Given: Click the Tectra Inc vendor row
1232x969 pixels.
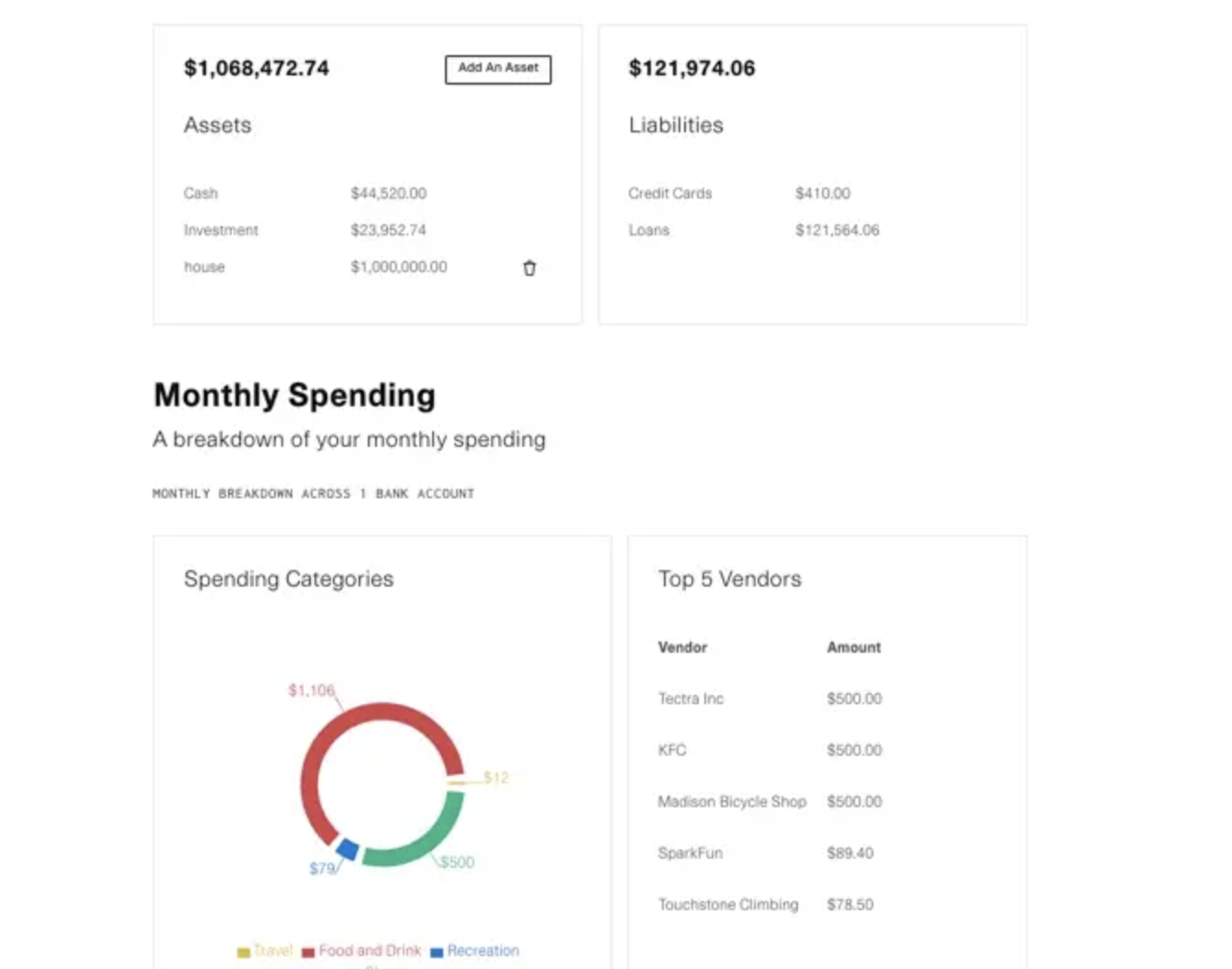Looking at the screenshot, I should [690, 699].
